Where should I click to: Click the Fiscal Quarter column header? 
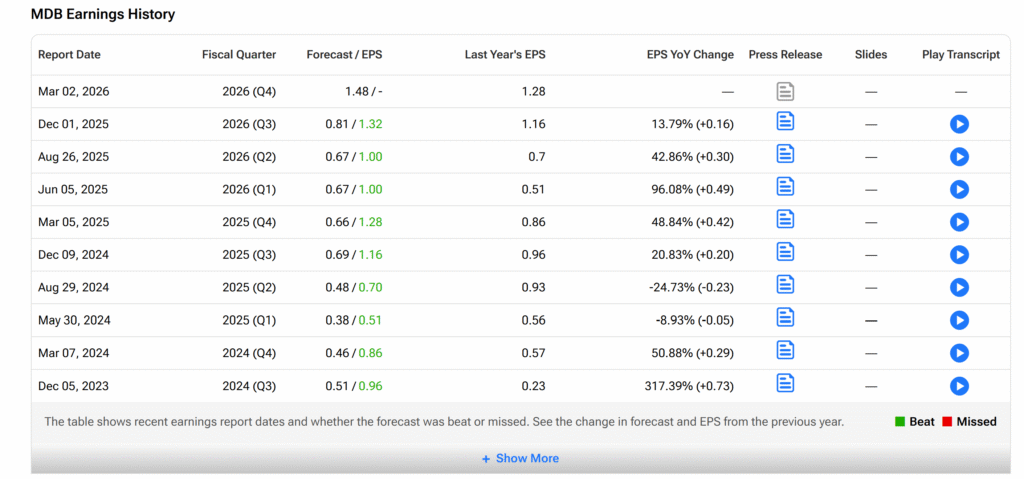[238, 55]
